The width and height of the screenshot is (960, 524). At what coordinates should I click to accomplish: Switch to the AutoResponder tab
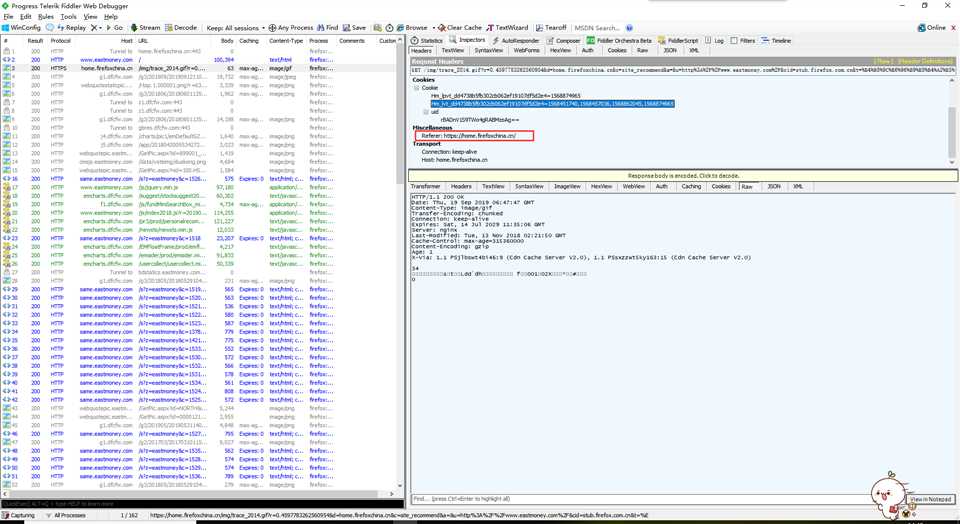(x=516, y=41)
